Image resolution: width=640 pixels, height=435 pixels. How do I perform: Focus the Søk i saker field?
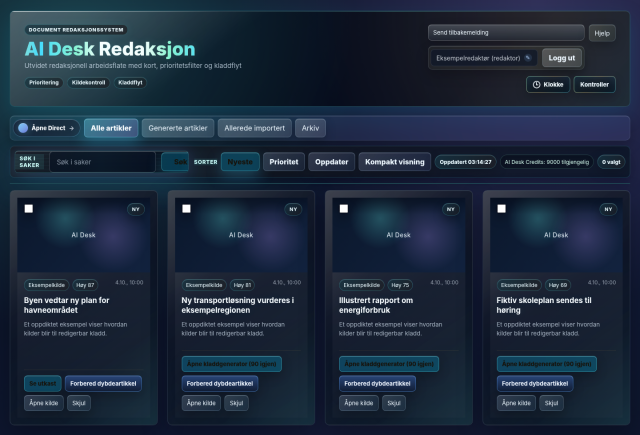click(102, 162)
